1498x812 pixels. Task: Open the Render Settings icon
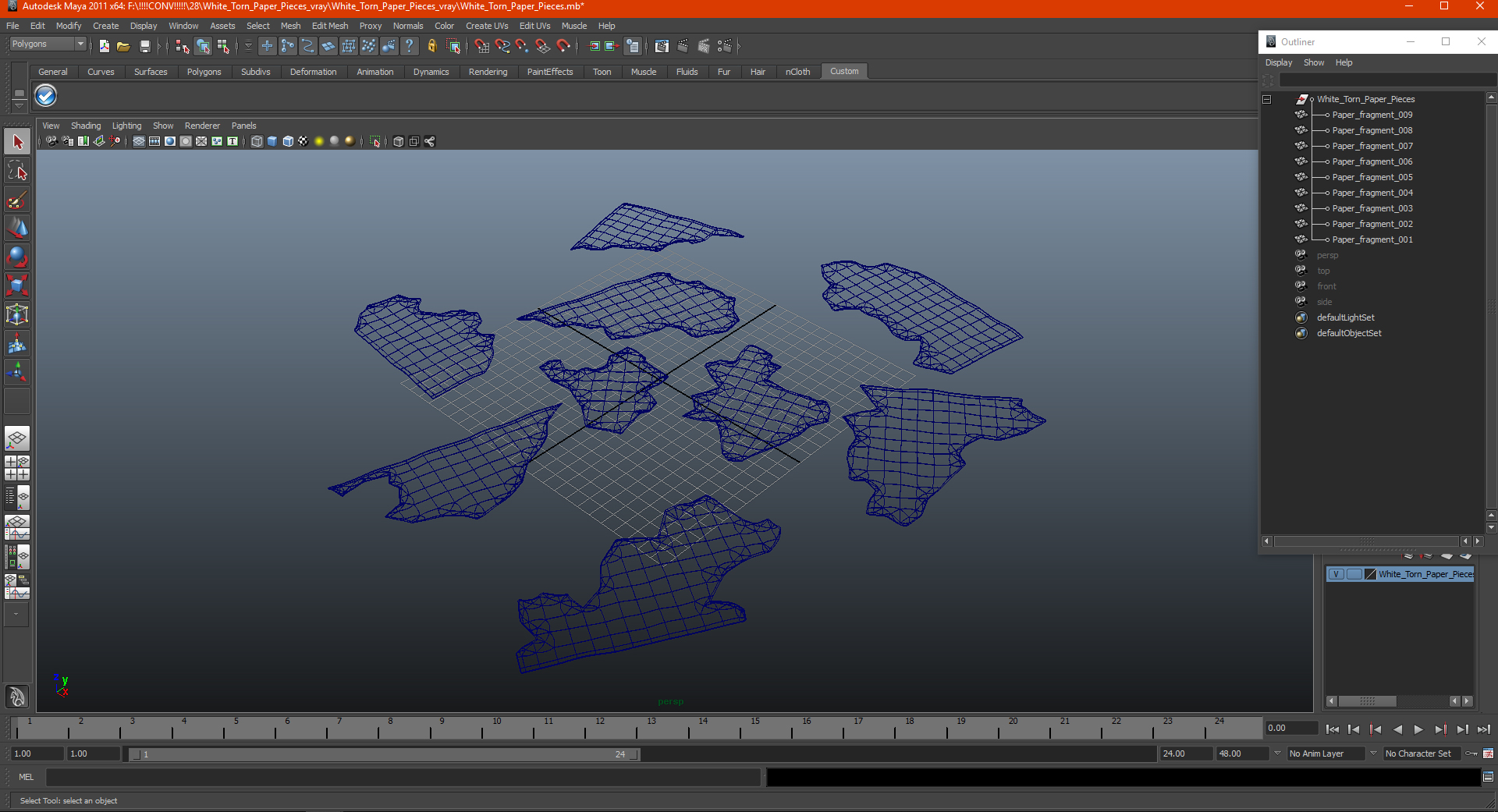pos(725,47)
